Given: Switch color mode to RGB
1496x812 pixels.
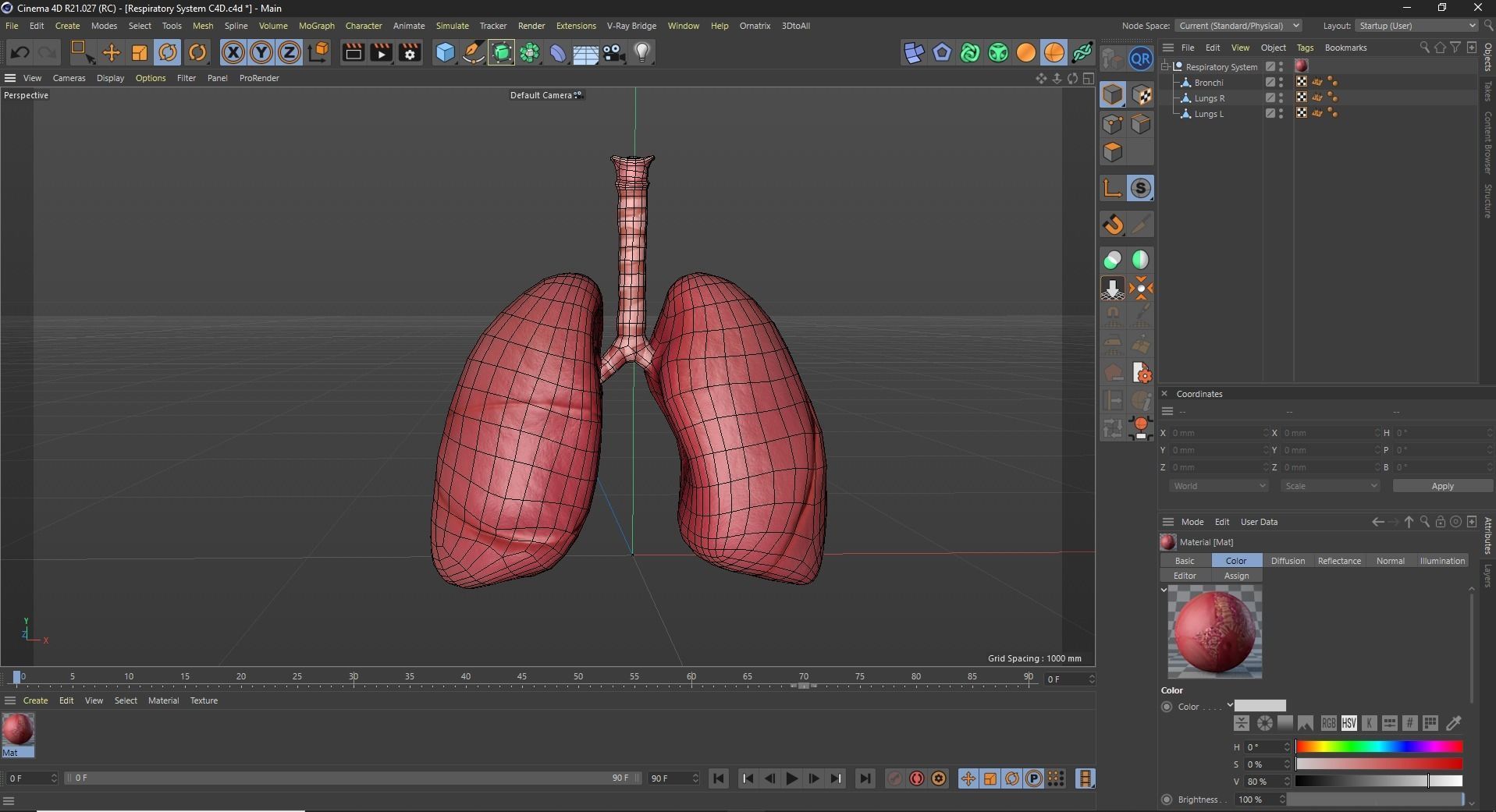Looking at the screenshot, I should 1328,724.
